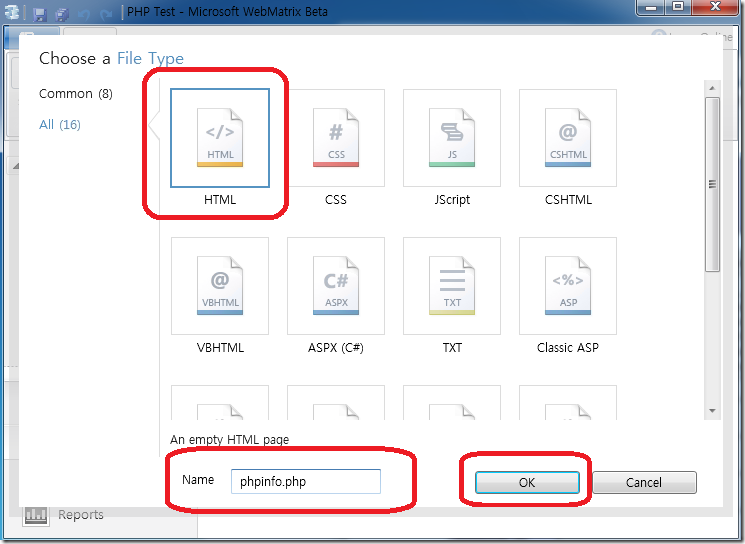Screen dimensions: 745x544
Task: Open the WebMatrix application menu icon
Action: pos(12,12)
